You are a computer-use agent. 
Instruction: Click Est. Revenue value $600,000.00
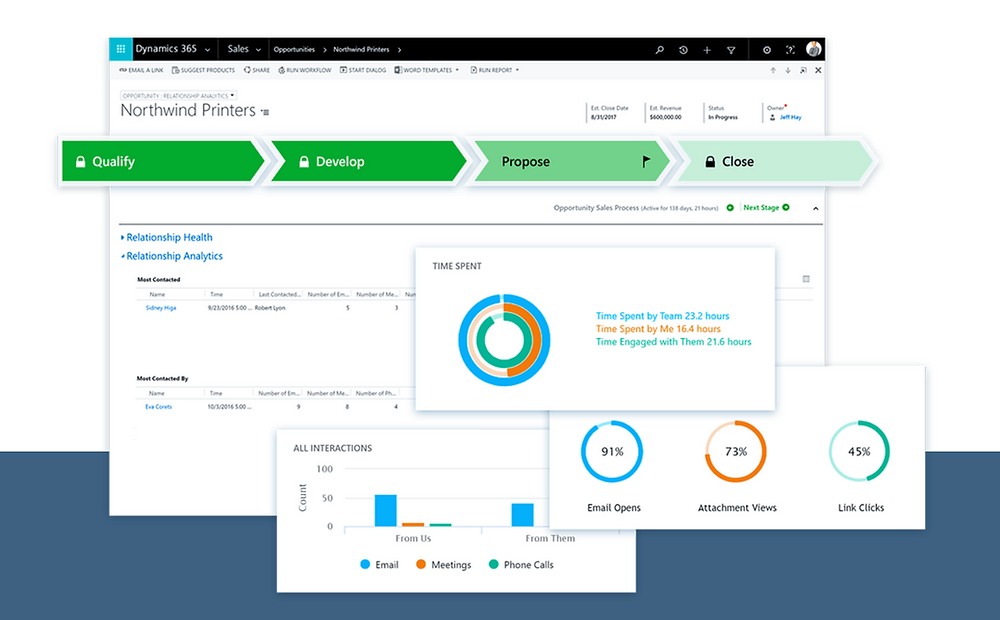(x=665, y=117)
